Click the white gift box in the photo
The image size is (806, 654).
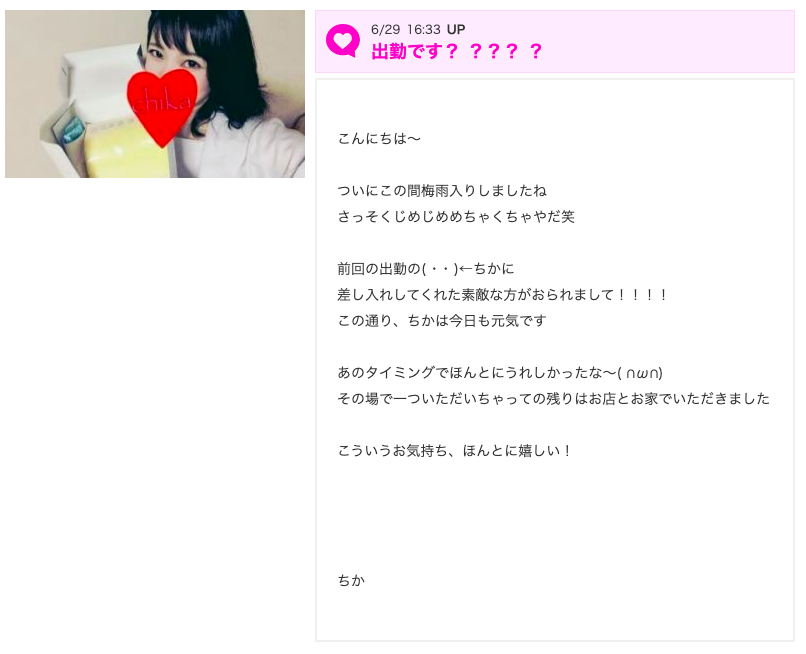(x=99, y=85)
